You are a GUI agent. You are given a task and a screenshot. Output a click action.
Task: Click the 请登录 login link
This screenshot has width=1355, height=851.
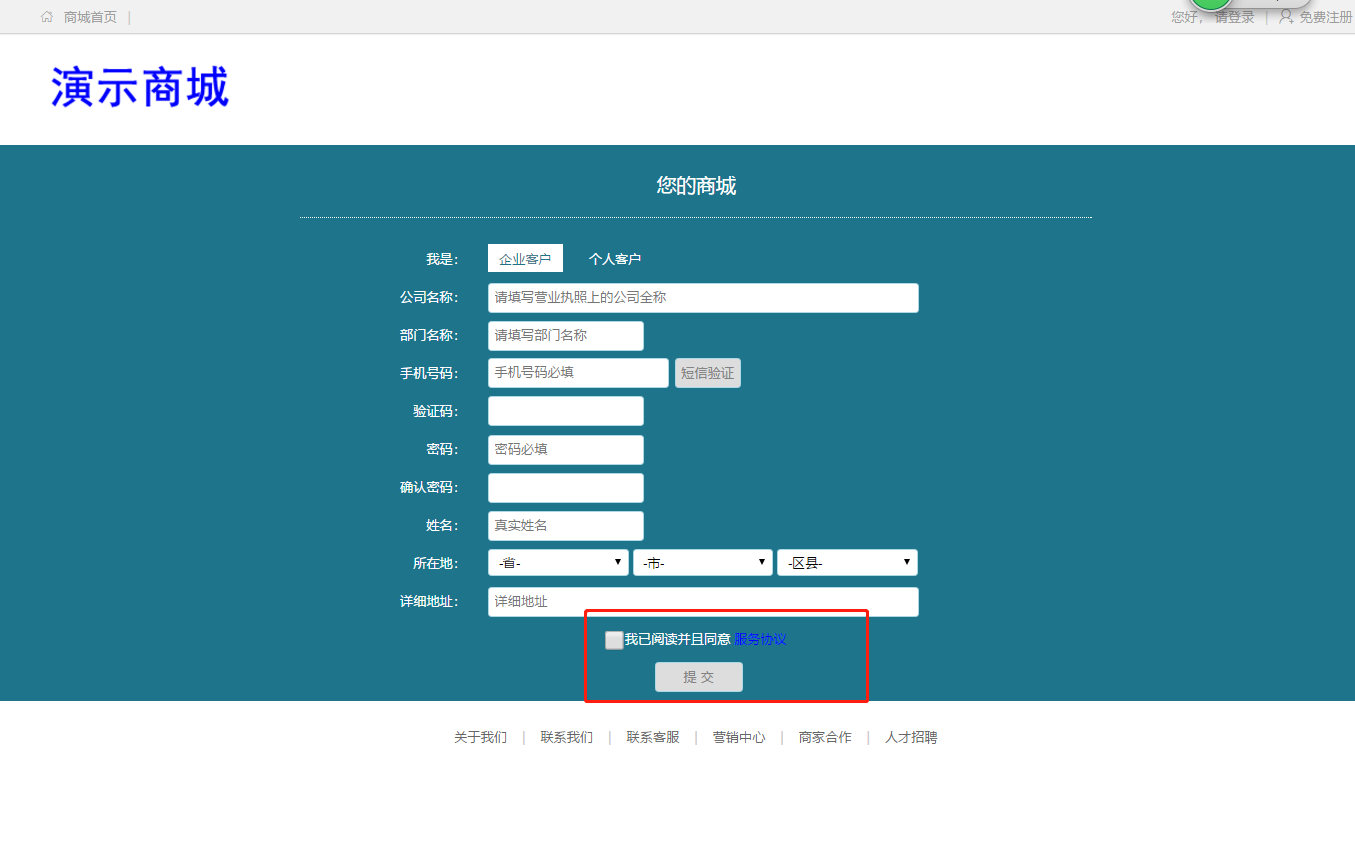1234,17
